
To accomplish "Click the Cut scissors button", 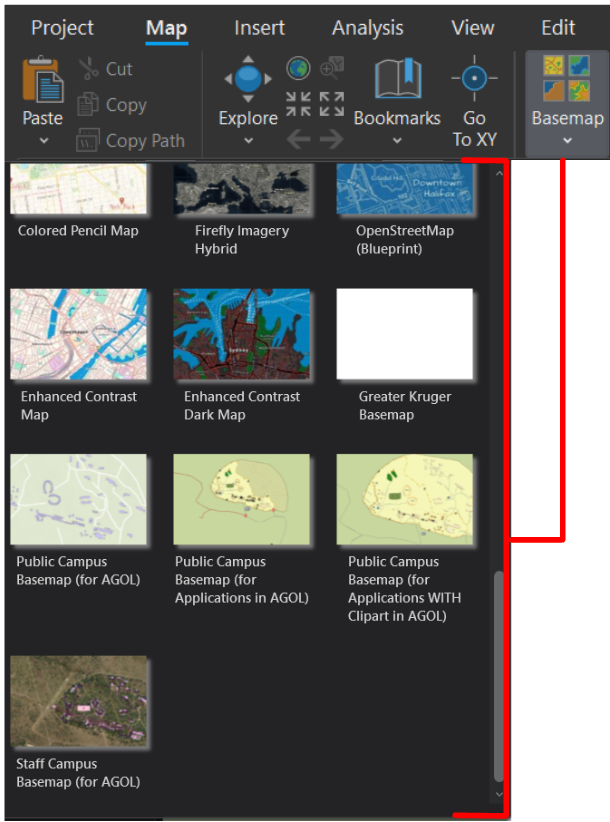I will point(106,69).
